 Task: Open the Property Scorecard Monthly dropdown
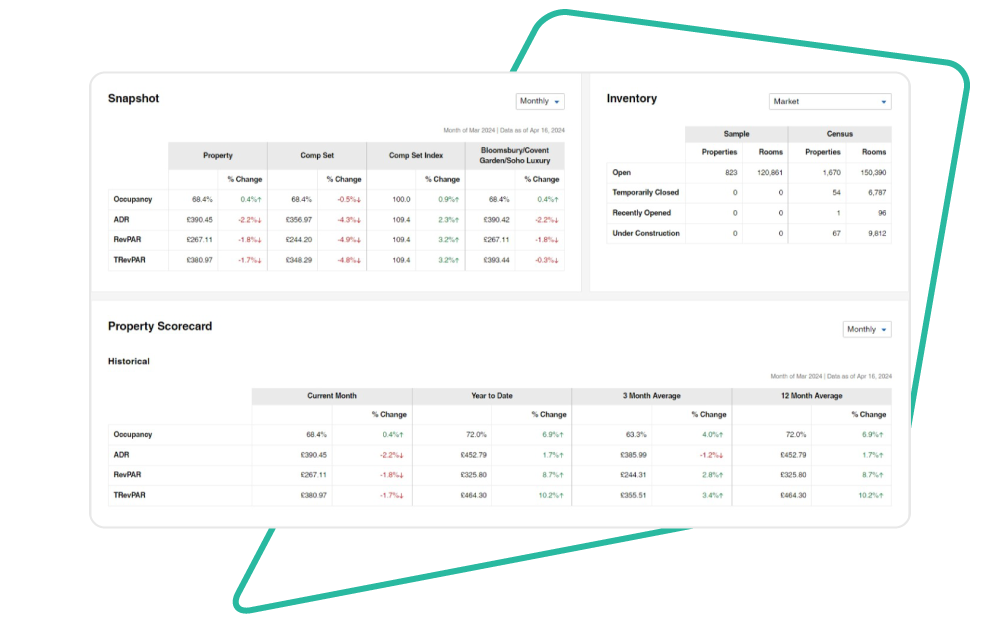[x=866, y=329]
